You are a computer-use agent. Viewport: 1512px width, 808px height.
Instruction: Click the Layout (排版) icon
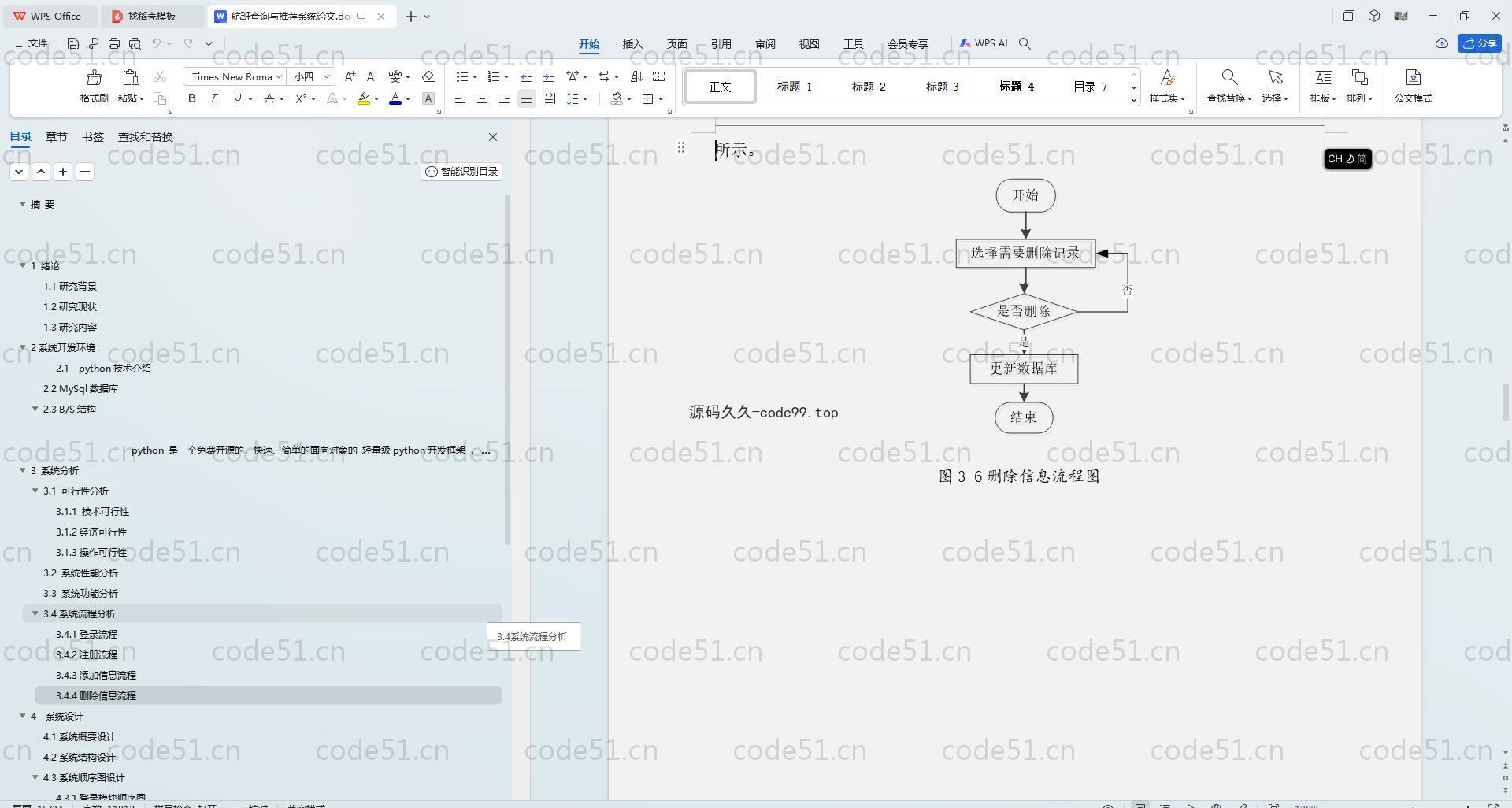pos(1323,77)
